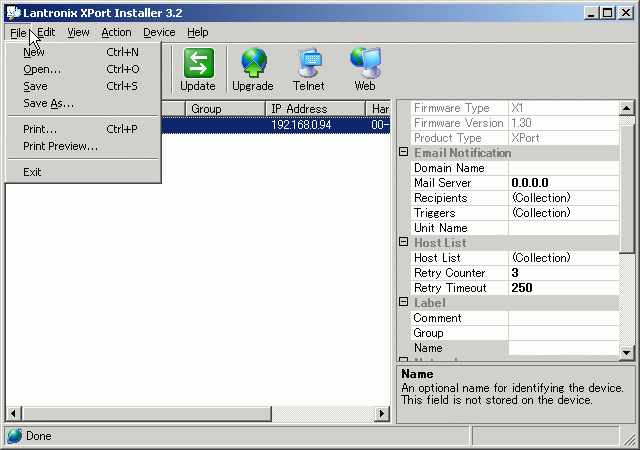
Task: Choose Exit from the File menu
Action: coord(83,172)
